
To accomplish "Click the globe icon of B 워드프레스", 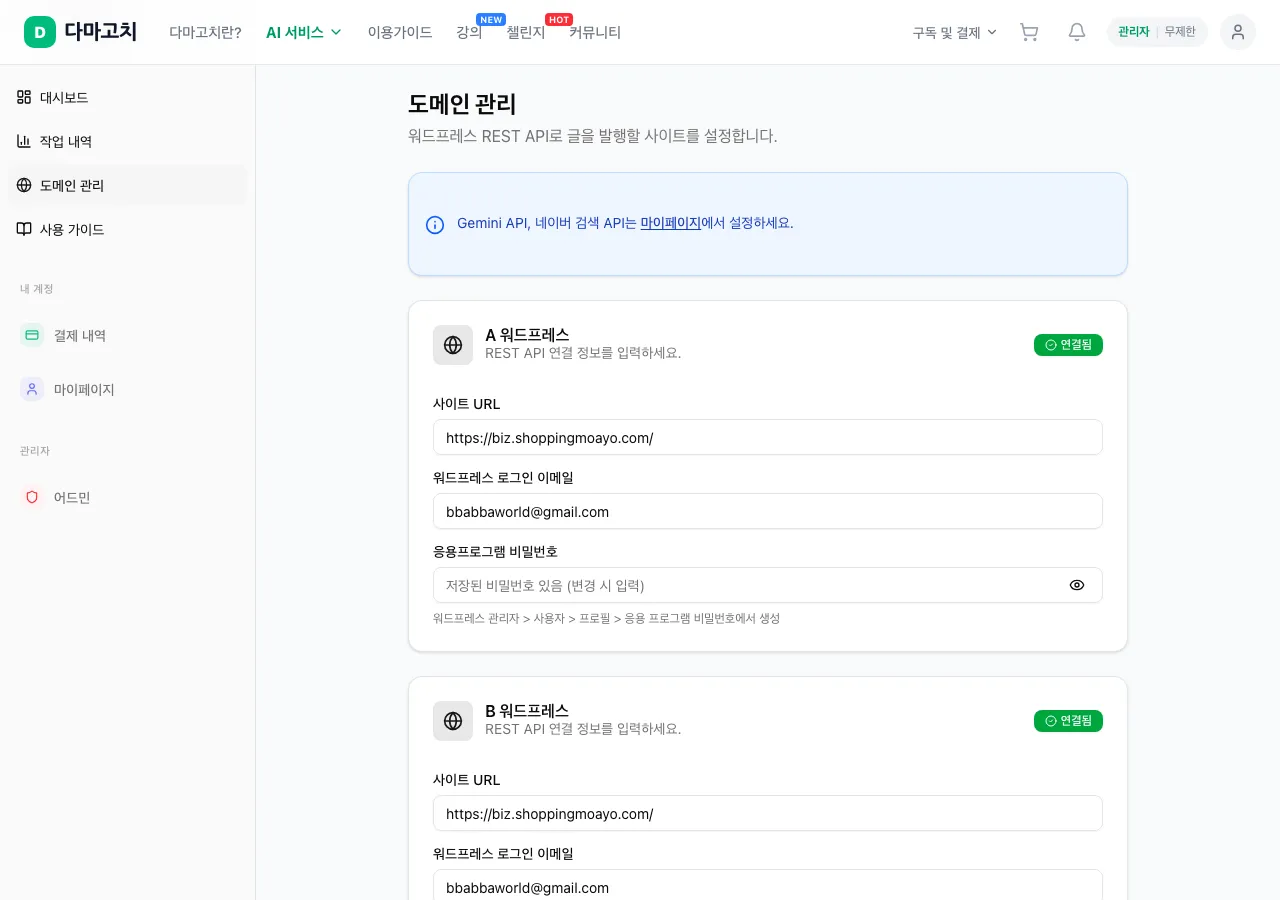I will point(453,721).
